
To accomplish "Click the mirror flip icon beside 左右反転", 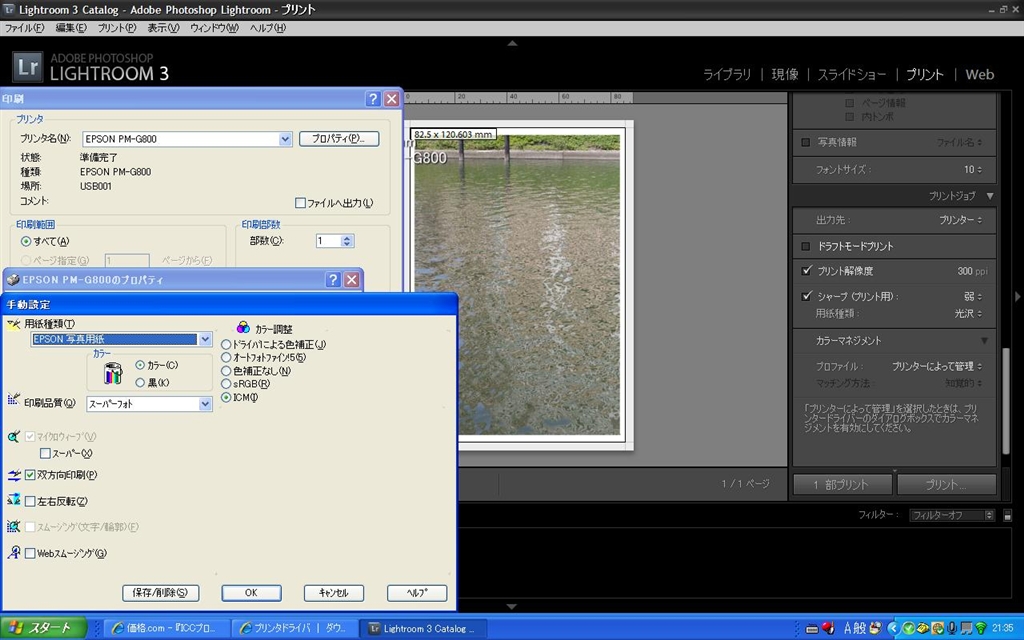I will pyautogui.click(x=14, y=500).
